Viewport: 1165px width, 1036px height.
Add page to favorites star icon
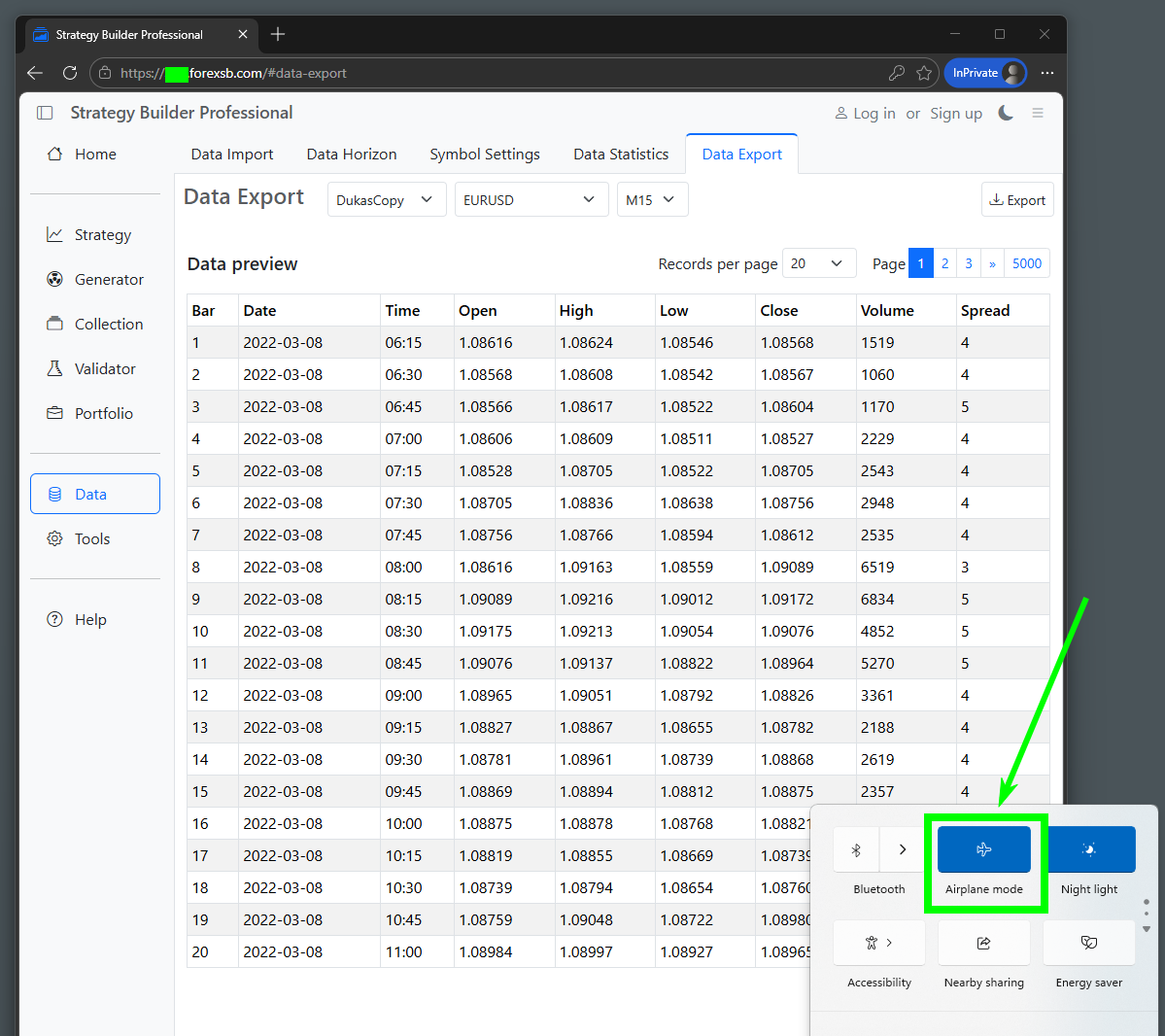pyautogui.click(x=924, y=73)
